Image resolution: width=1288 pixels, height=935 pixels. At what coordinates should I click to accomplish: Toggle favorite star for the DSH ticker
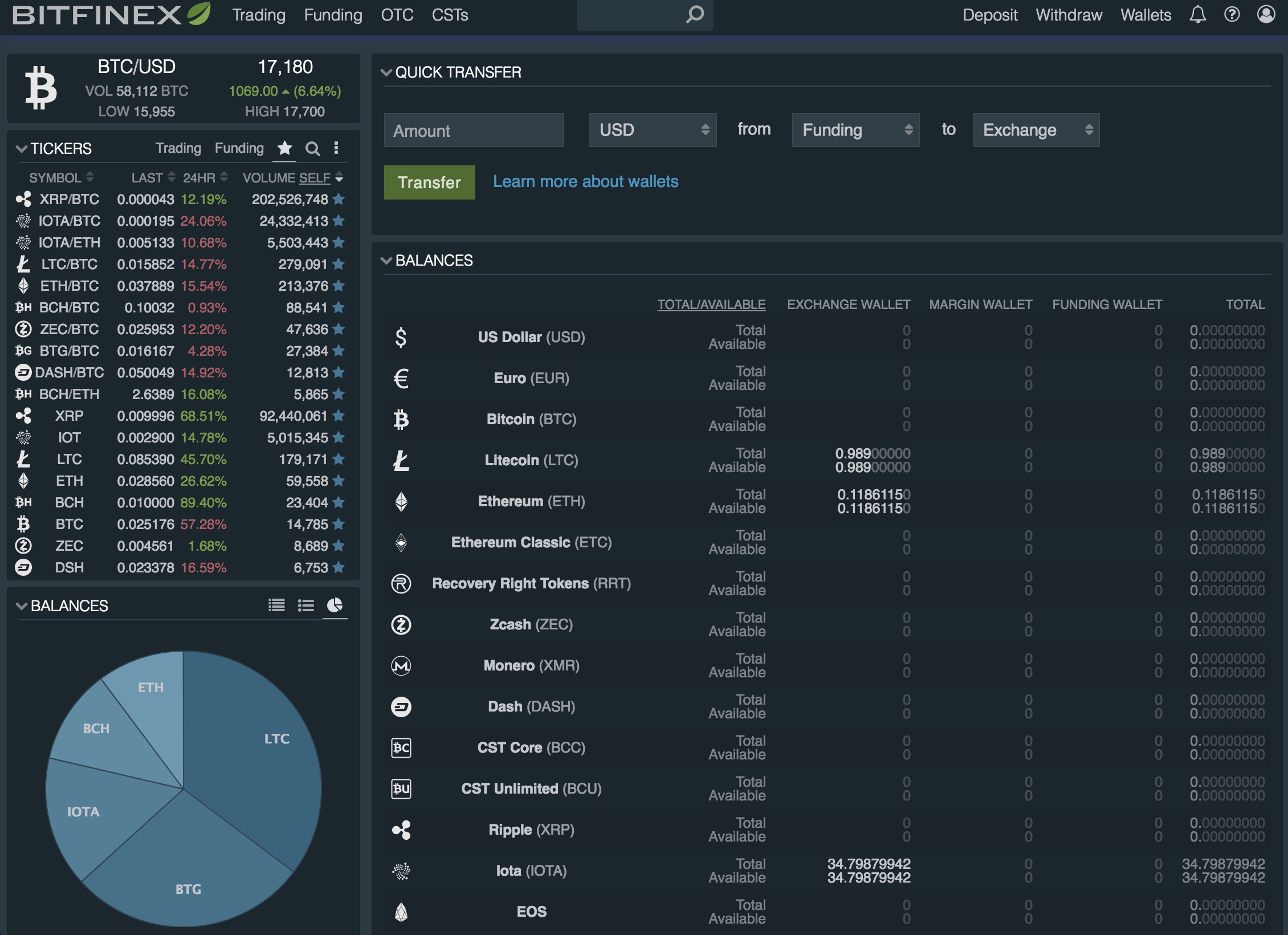pos(339,567)
